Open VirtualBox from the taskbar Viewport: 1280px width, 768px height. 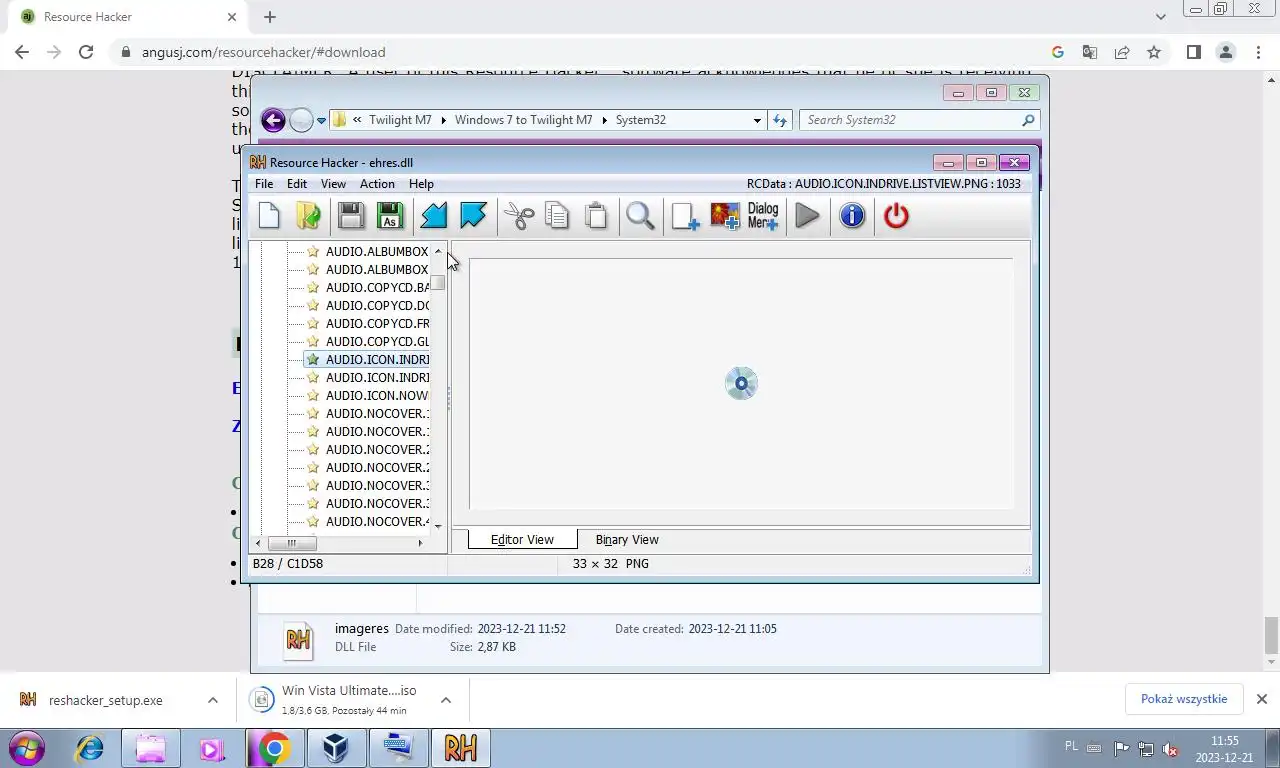pyautogui.click(x=336, y=748)
